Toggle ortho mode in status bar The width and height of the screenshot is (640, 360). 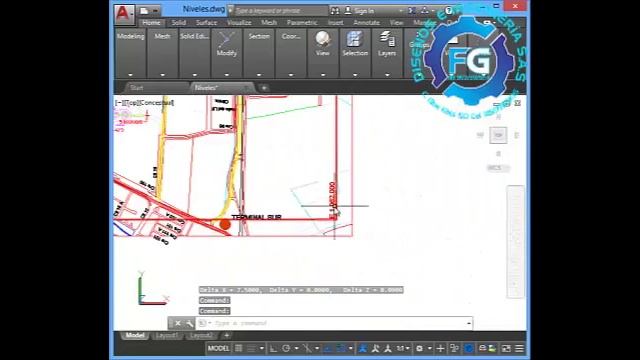(x=273, y=348)
